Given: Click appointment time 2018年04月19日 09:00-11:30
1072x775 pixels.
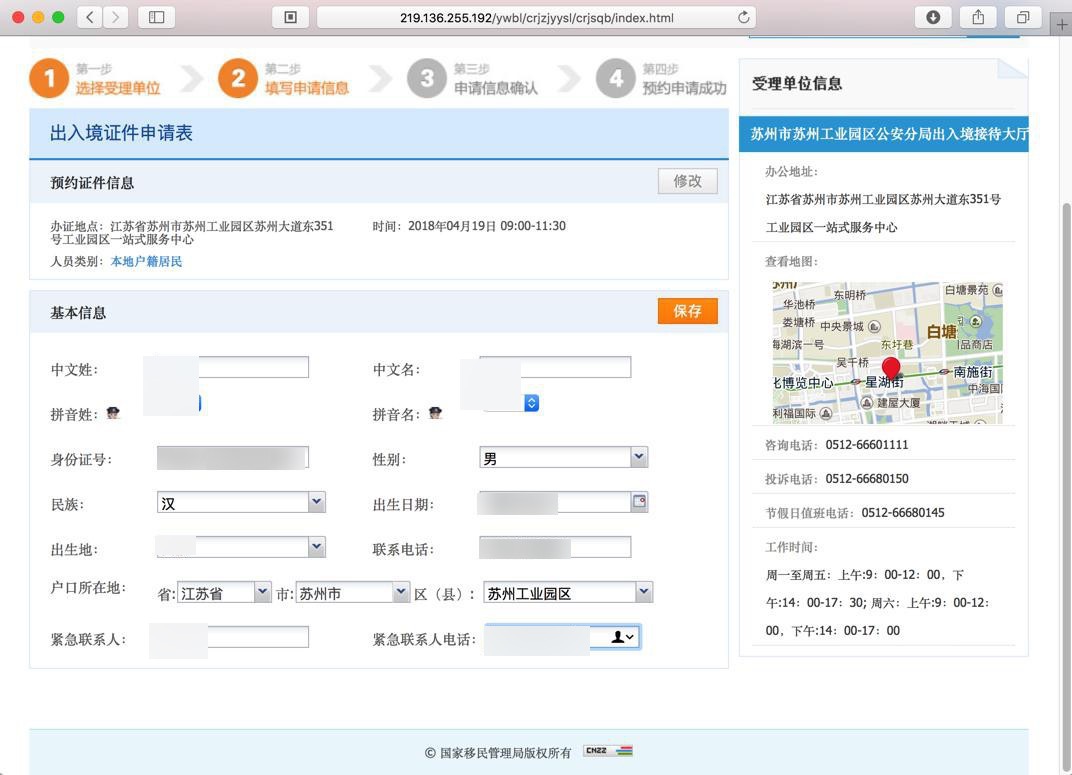Looking at the screenshot, I should 487,226.
